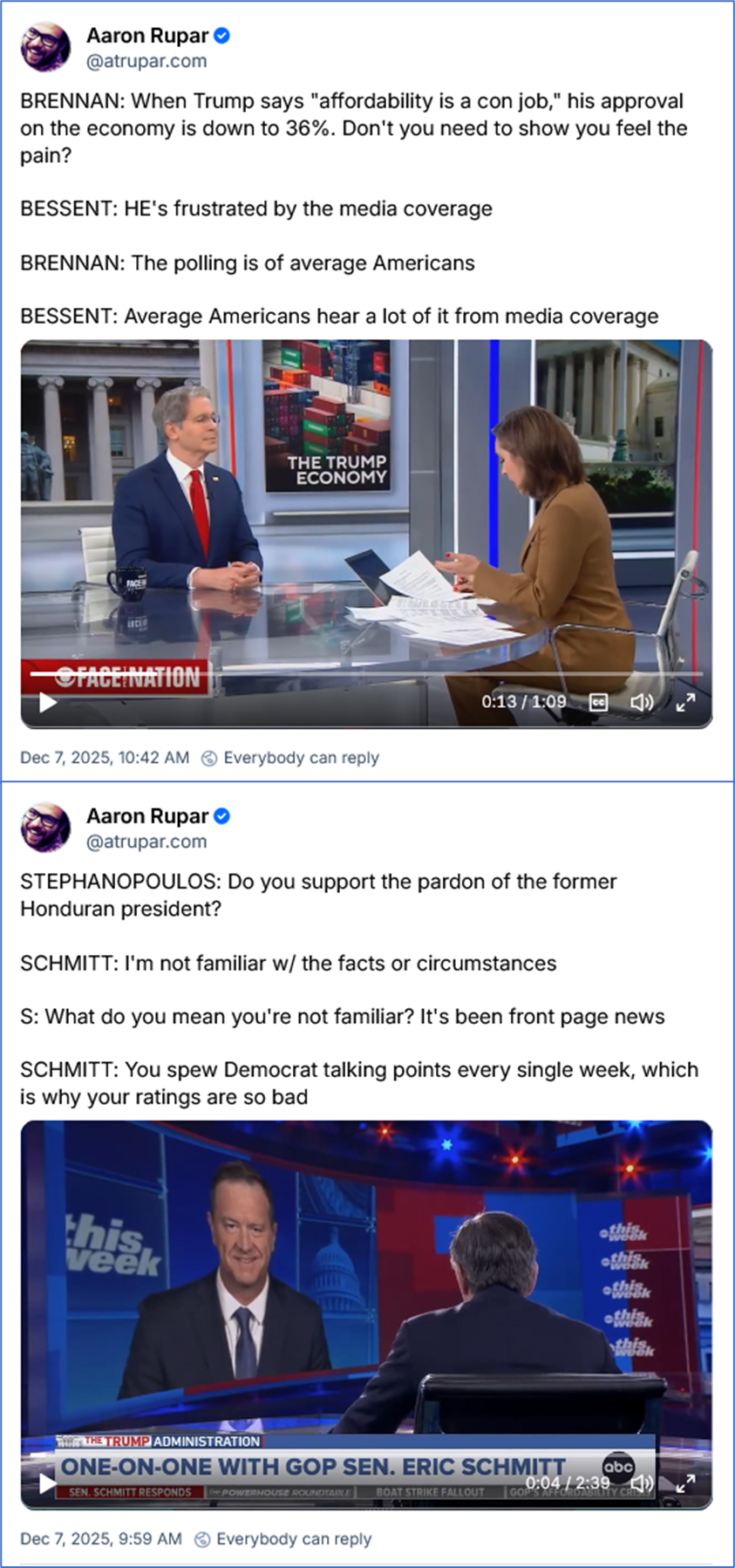Click the verified badge on first post
The width and height of the screenshot is (735, 1568).
point(222,36)
